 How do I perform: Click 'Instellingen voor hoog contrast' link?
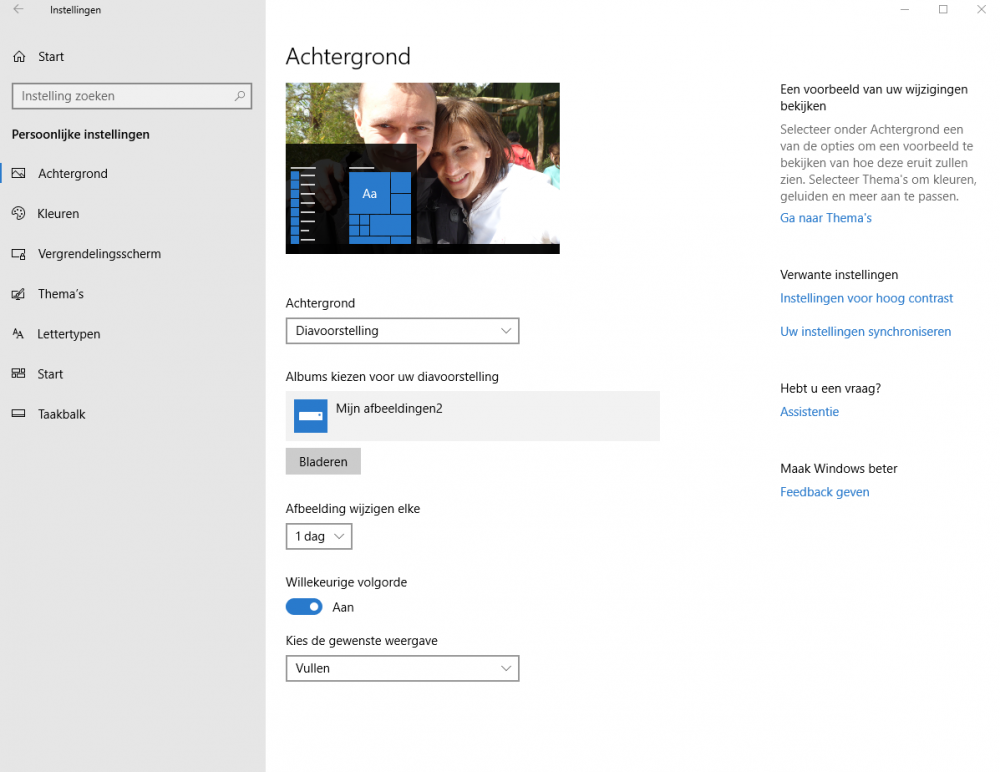tap(866, 298)
